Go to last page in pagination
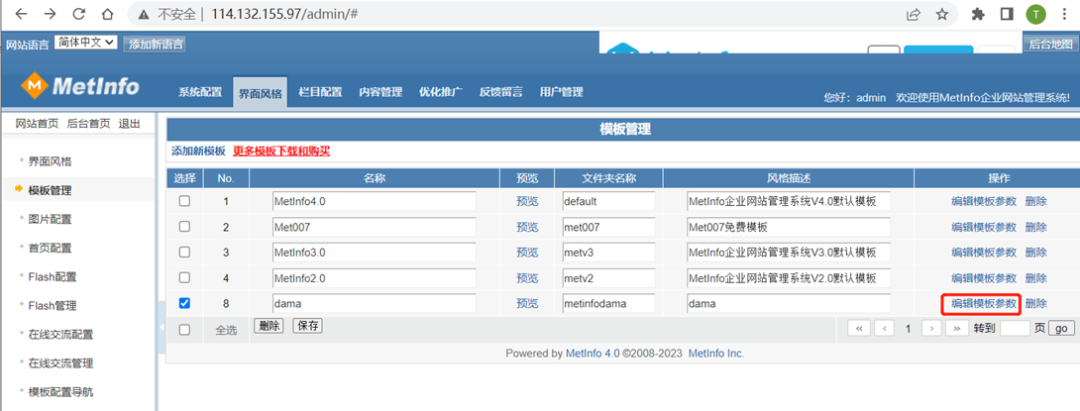This screenshot has width=1080, height=411. coord(957,328)
